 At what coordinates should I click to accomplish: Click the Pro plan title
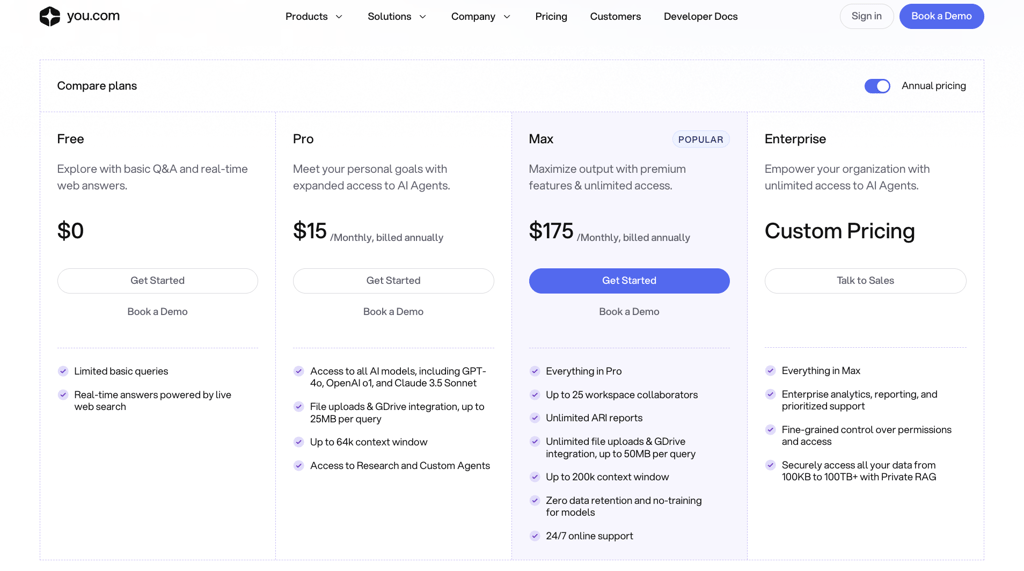(303, 139)
